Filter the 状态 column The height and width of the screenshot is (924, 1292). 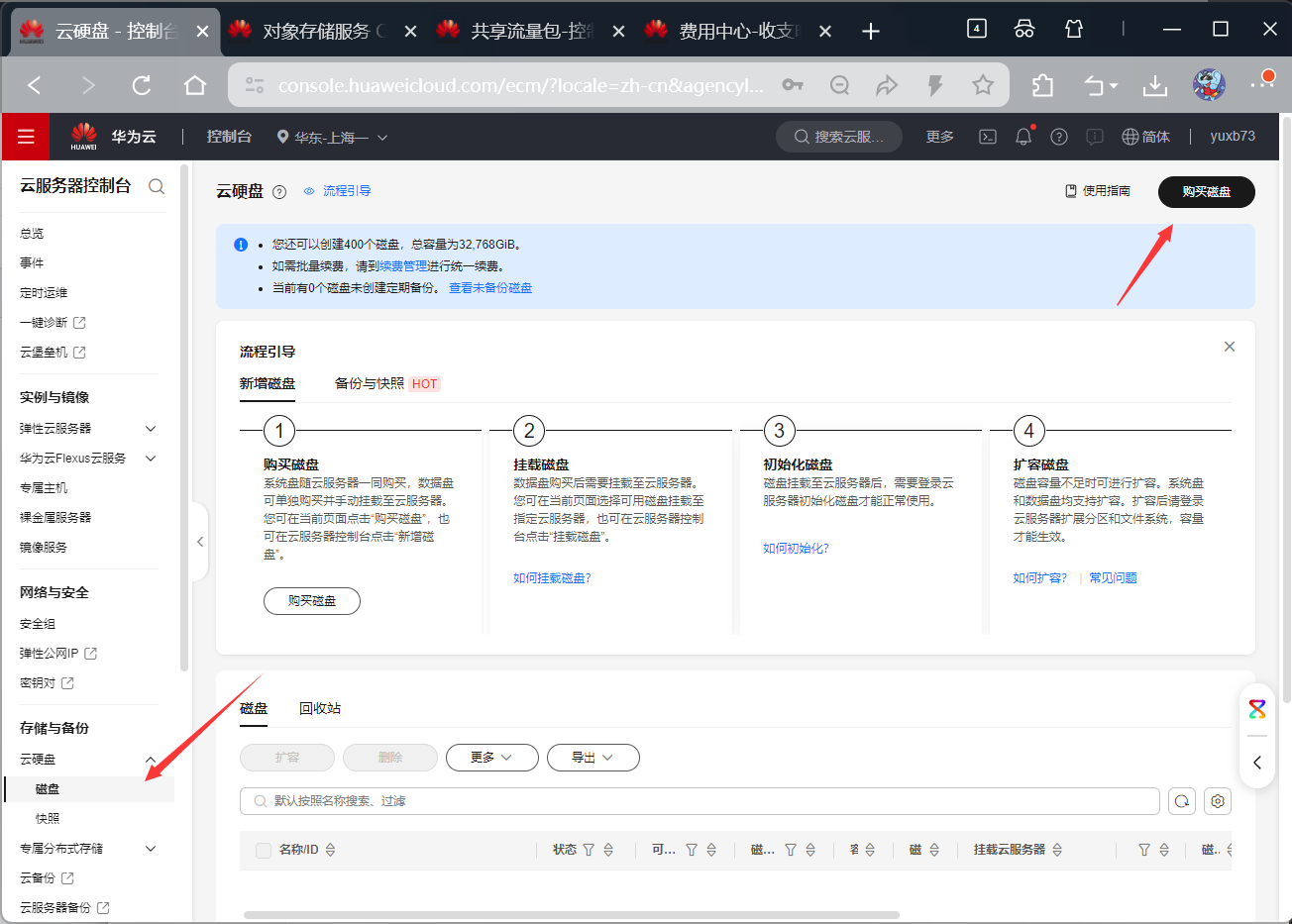coord(589,850)
